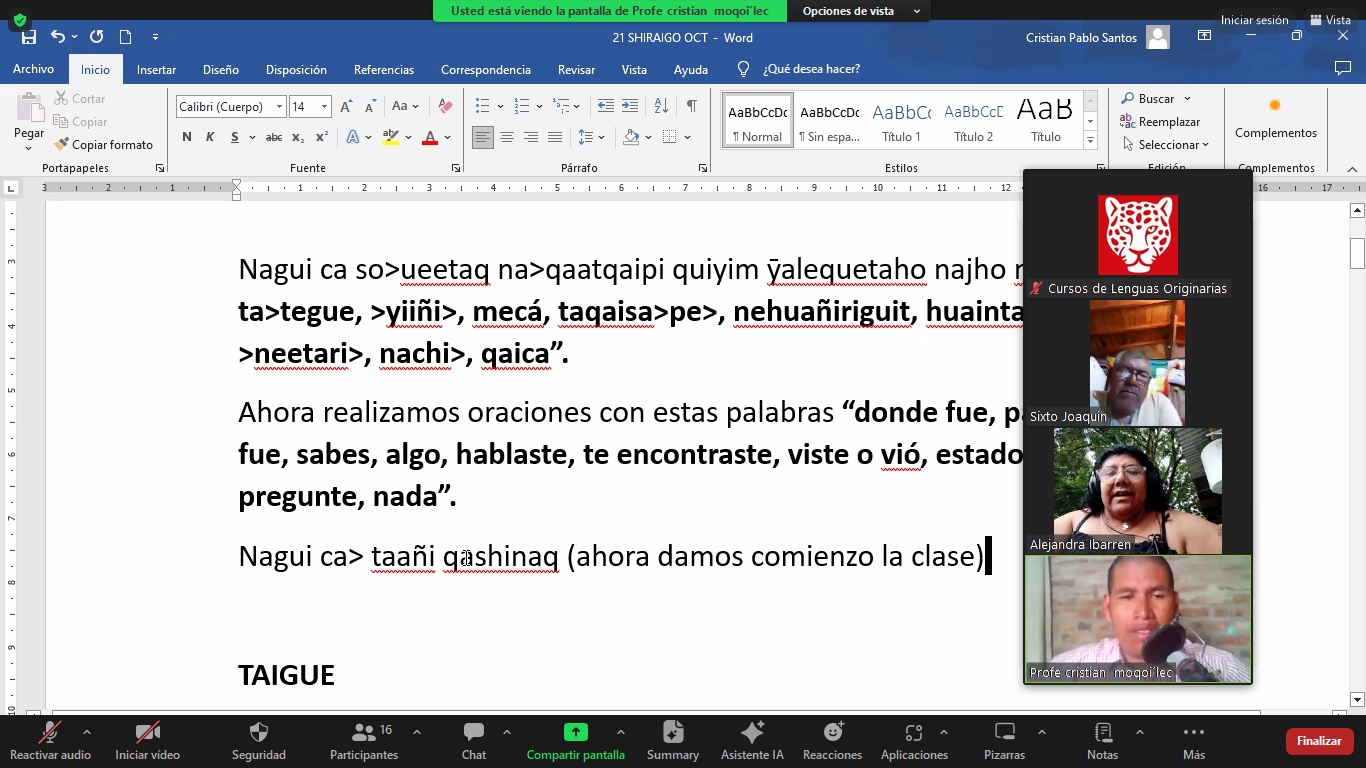Image resolution: width=1366 pixels, height=768 pixels.
Task: Open the font size dropdown
Action: tap(324, 107)
